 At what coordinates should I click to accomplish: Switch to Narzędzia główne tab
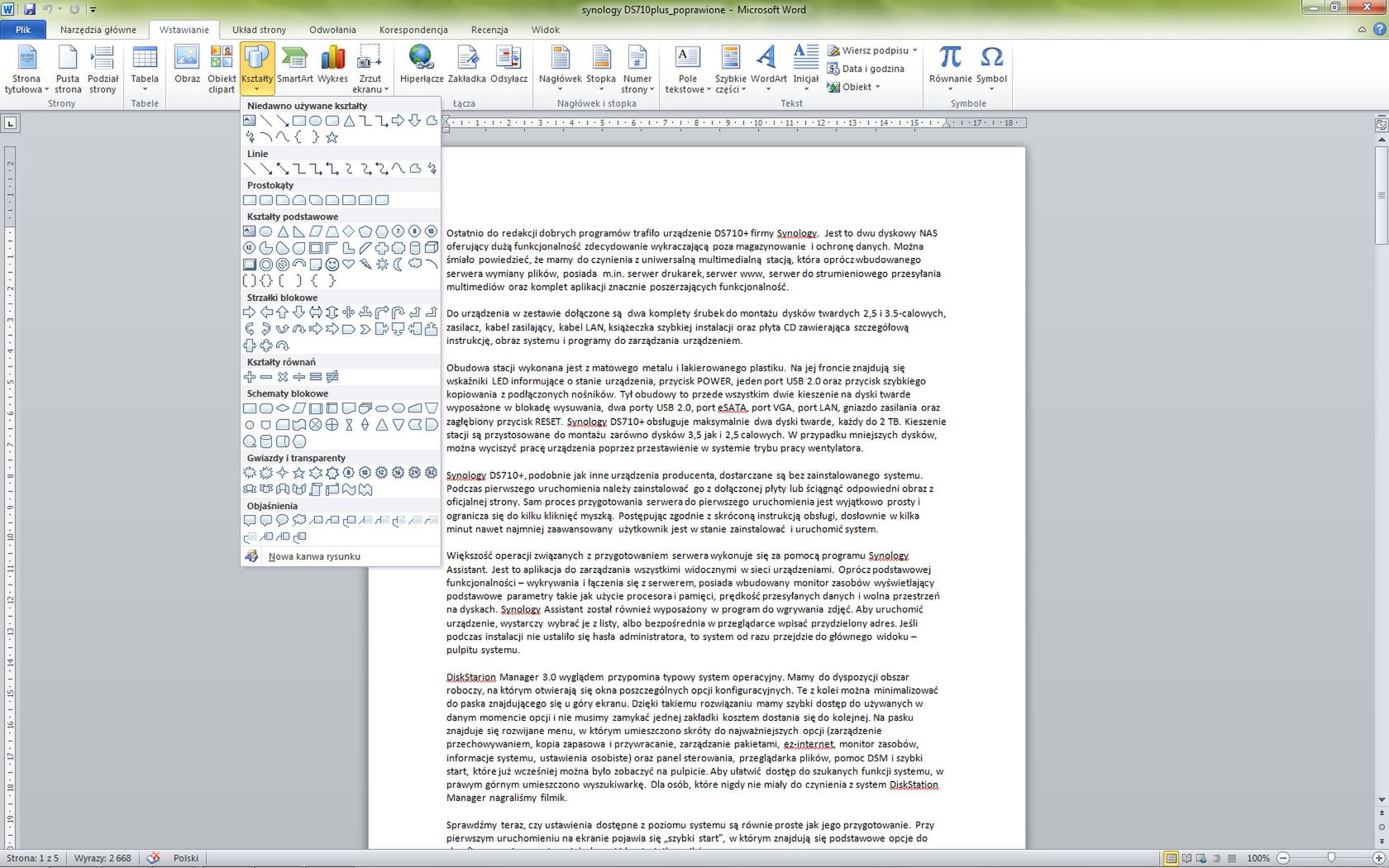98,30
